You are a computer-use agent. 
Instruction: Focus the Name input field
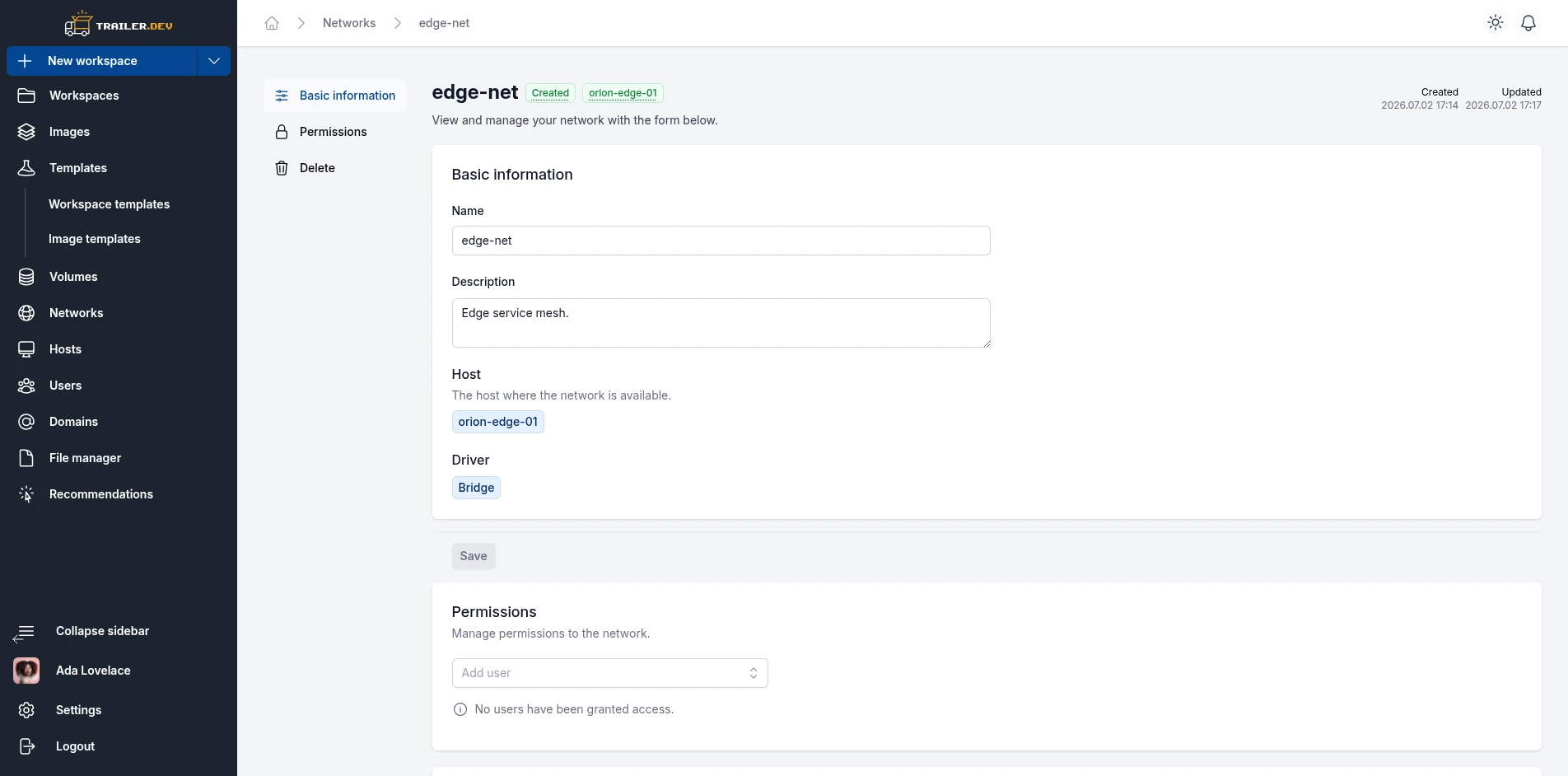click(721, 241)
